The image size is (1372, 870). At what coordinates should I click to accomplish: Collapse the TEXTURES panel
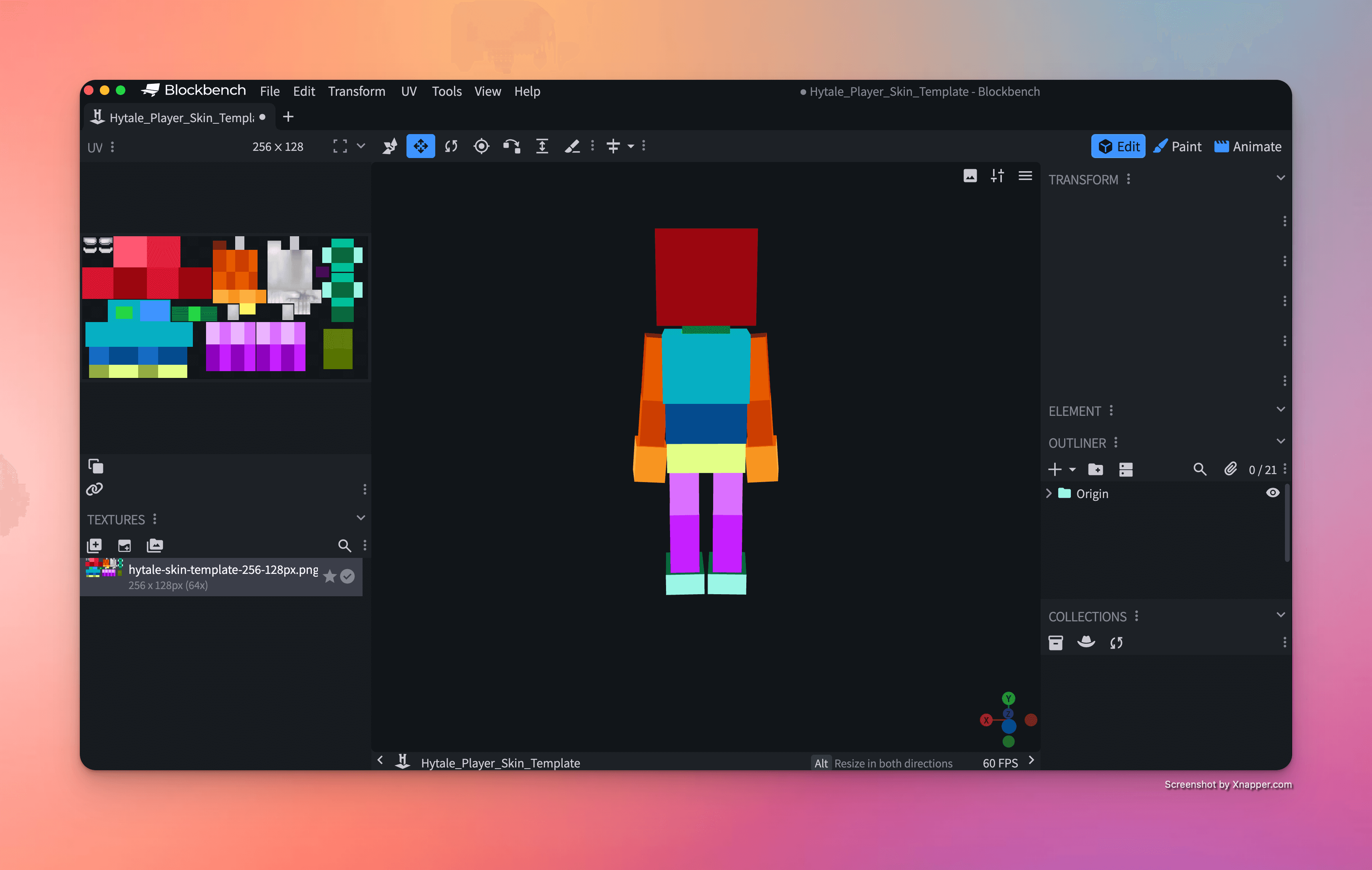point(361,518)
